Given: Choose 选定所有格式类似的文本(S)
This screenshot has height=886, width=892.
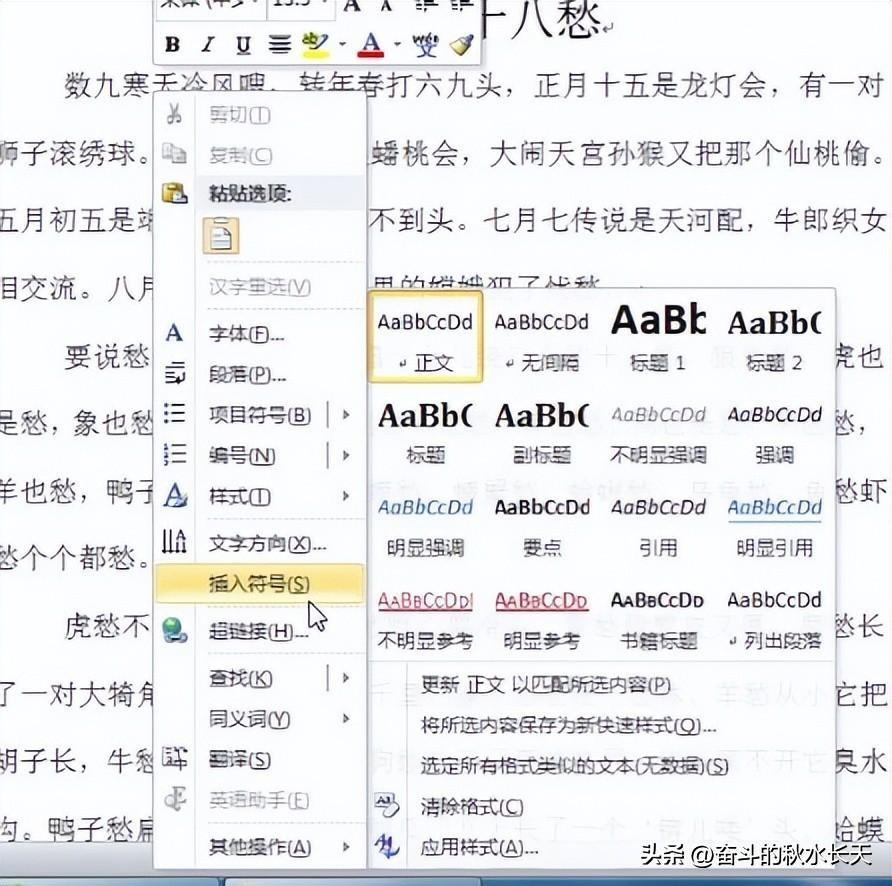Looking at the screenshot, I should point(574,766).
